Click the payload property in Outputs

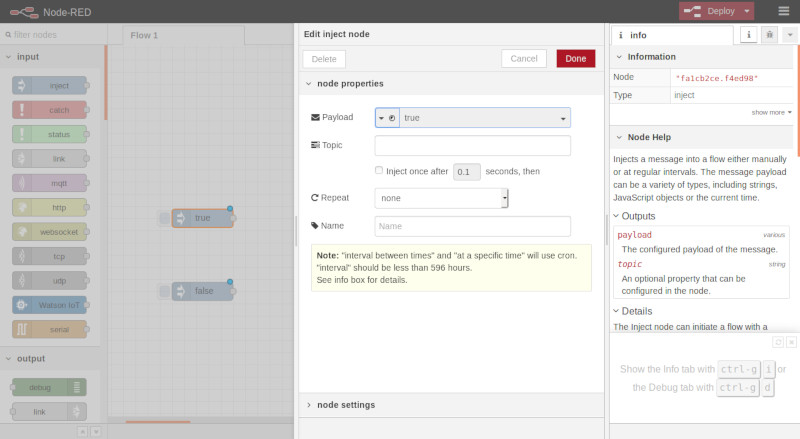click(634, 235)
